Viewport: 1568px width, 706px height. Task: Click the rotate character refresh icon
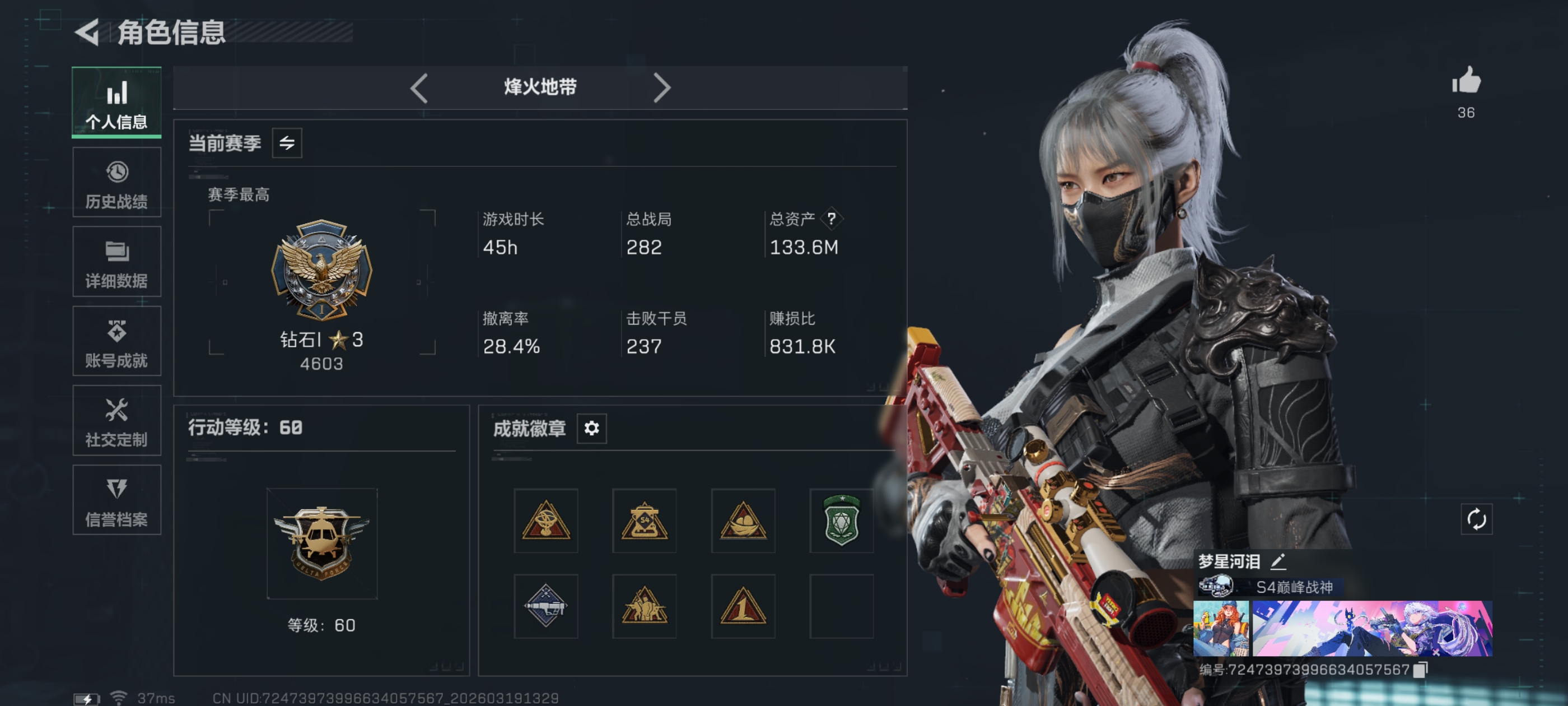(1476, 519)
